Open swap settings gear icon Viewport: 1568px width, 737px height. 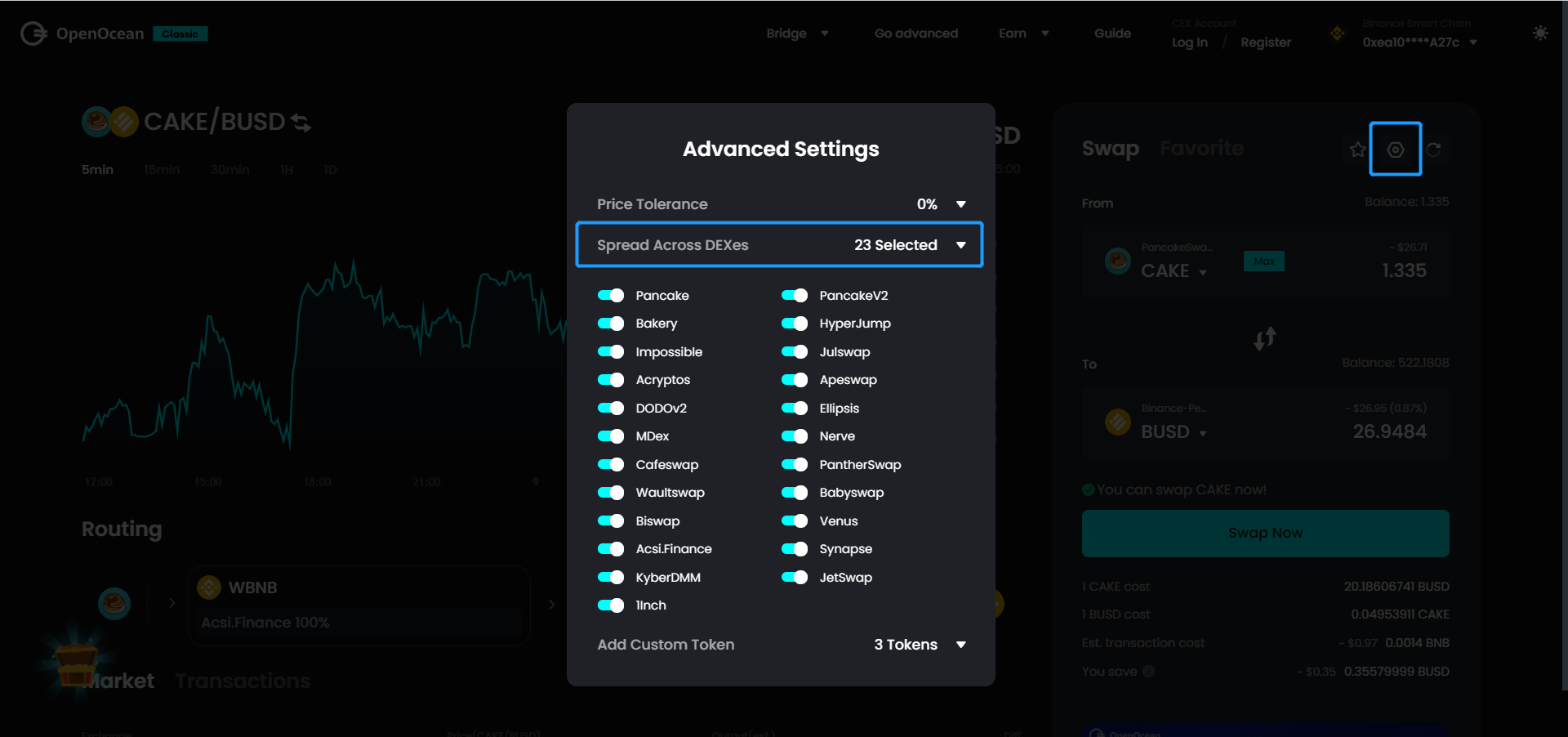[x=1396, y=150]
